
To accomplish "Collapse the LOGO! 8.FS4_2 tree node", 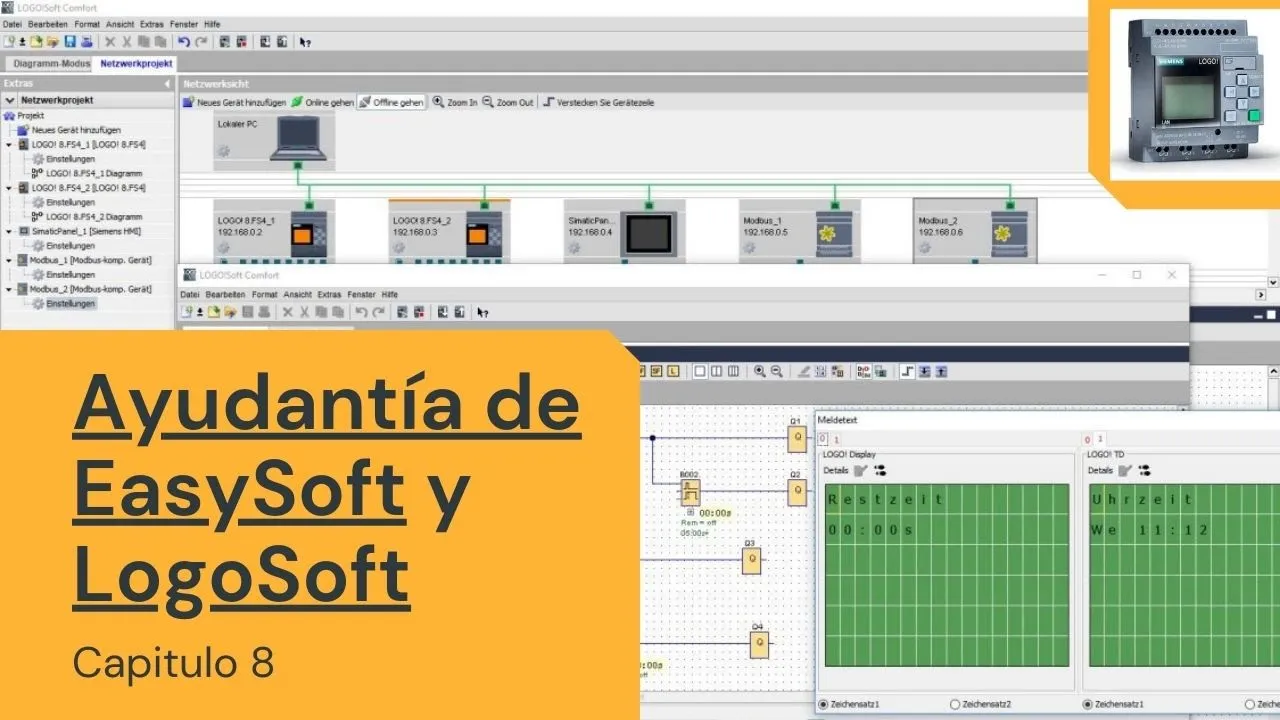I will (x=9, y=187).
